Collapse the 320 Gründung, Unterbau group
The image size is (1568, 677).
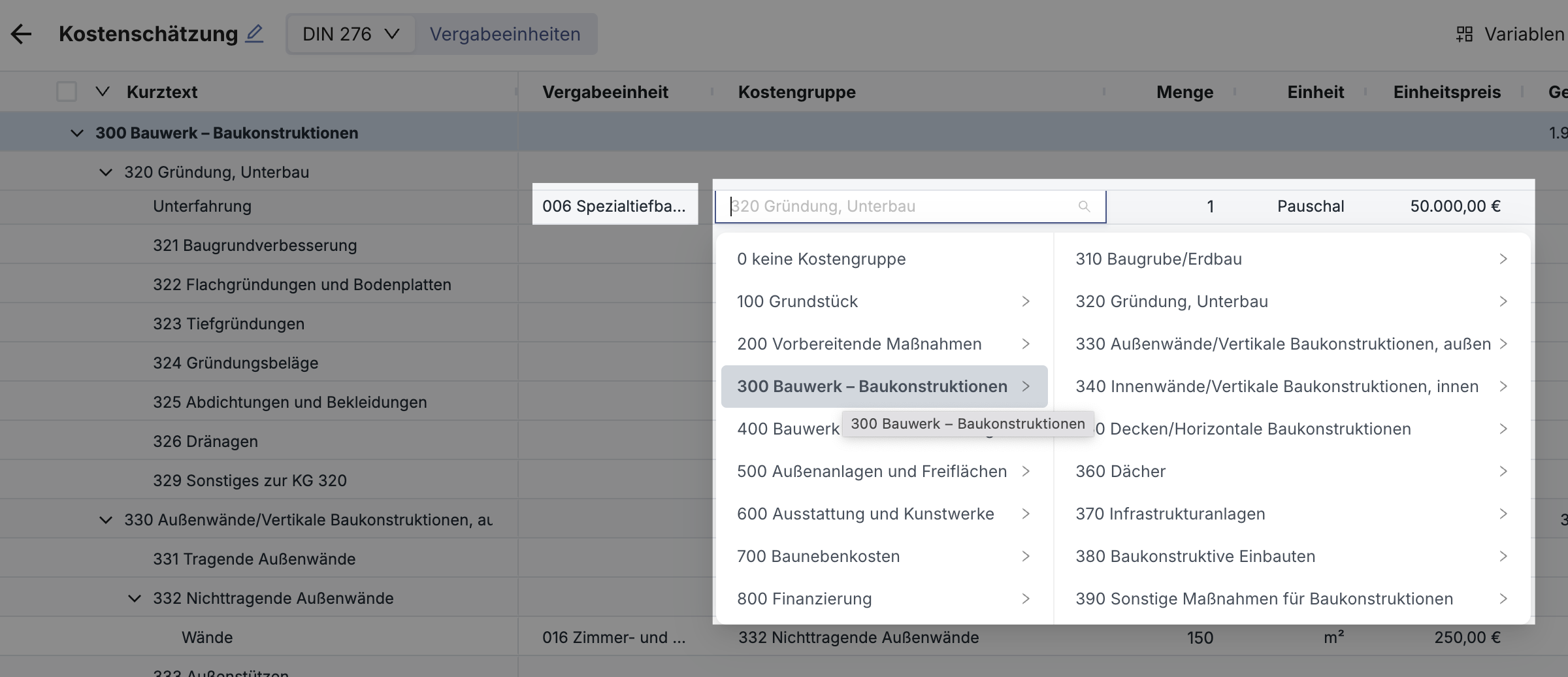(105, 173)
